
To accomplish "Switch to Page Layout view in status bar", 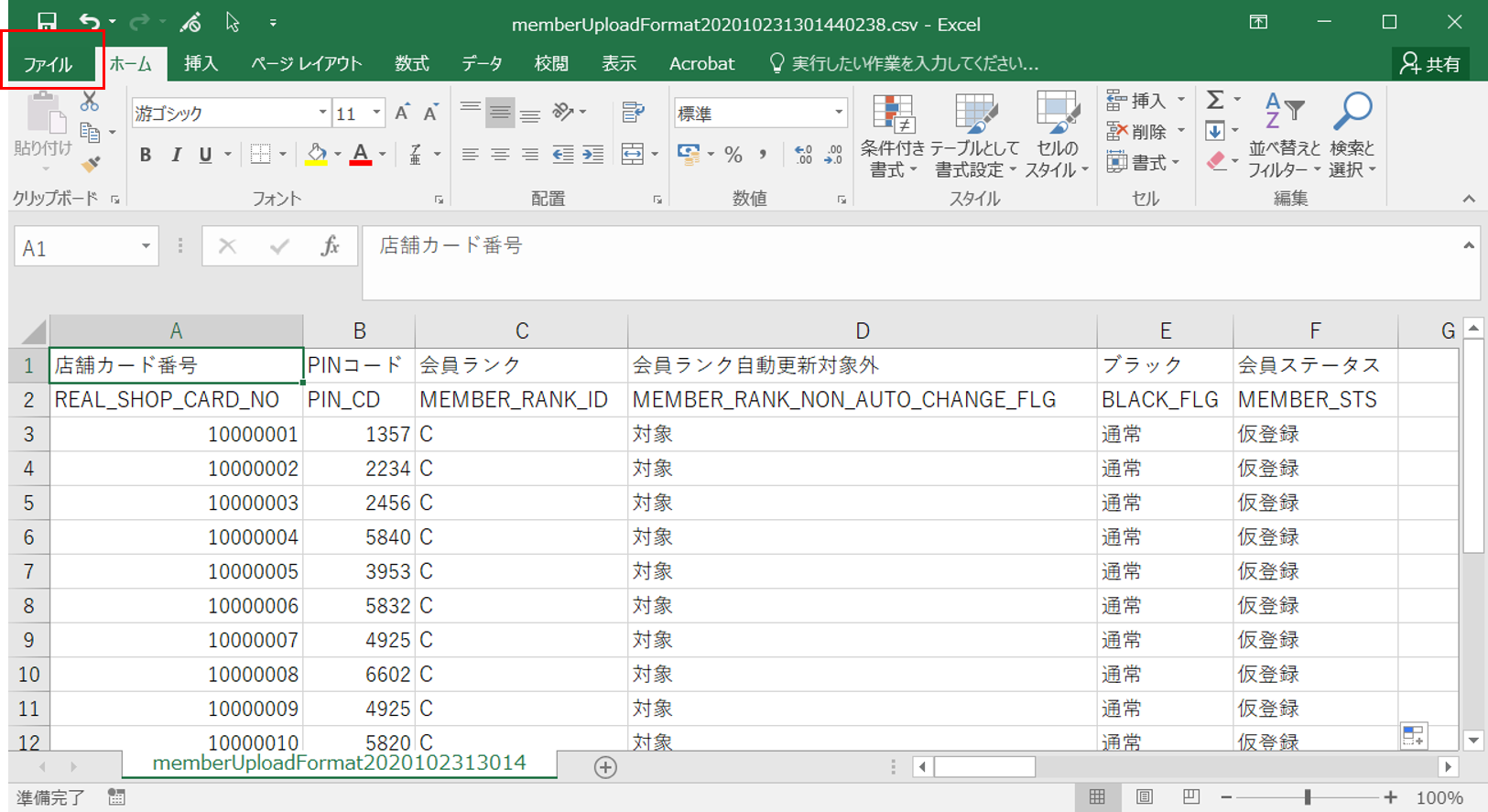I will [1144, 797].
